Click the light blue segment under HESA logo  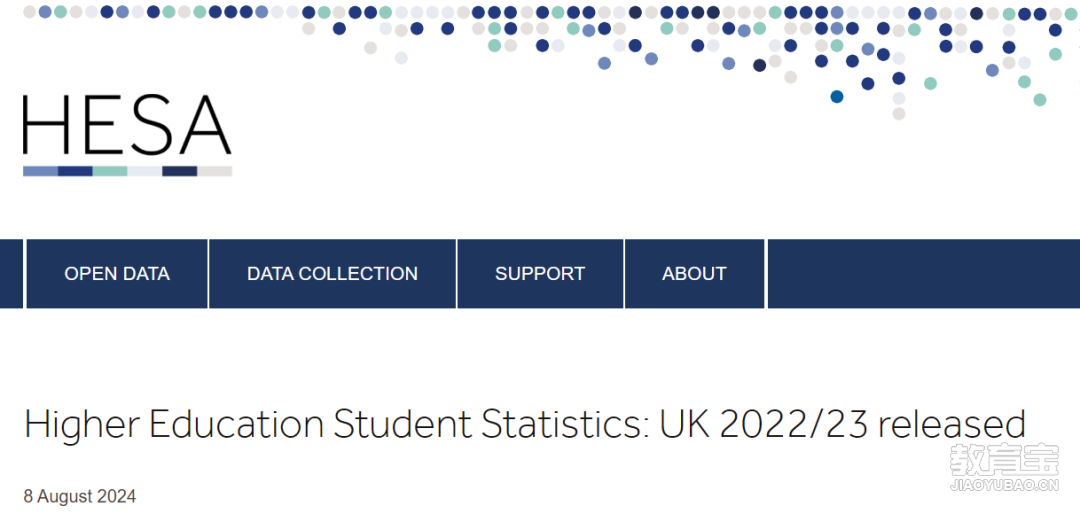(41, 171)
